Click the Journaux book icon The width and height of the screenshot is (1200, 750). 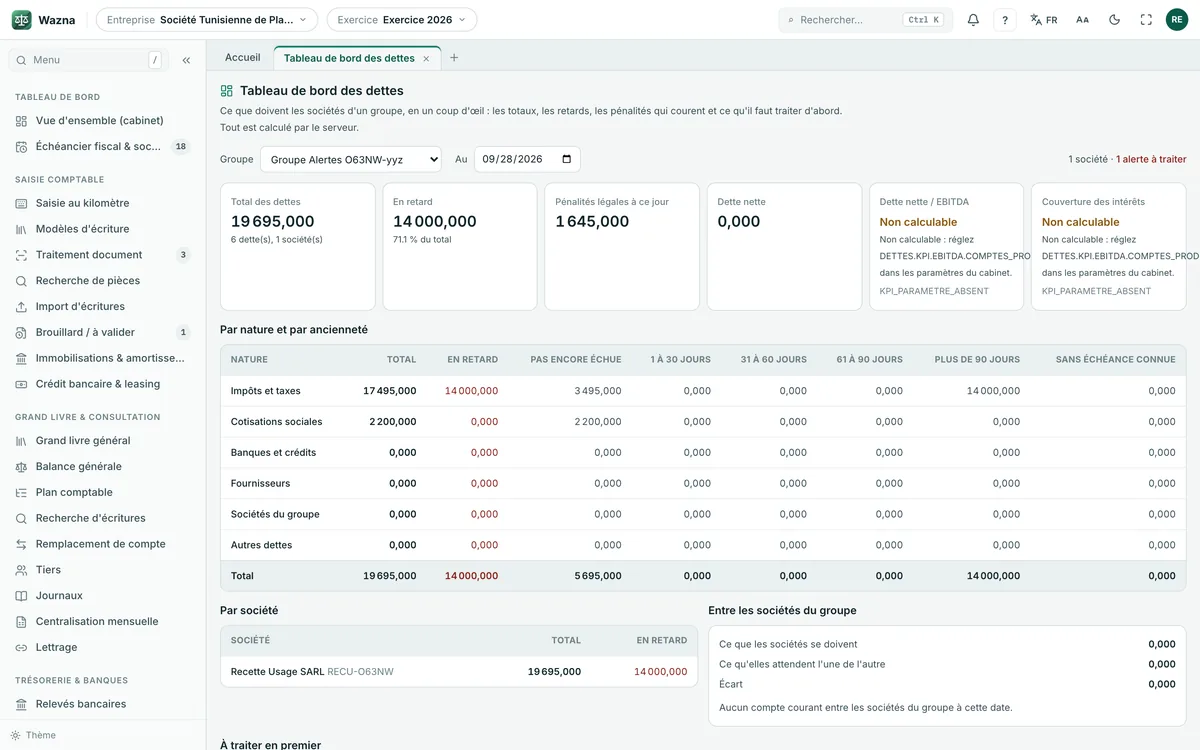pyautogui.click(x=22, y=596)
